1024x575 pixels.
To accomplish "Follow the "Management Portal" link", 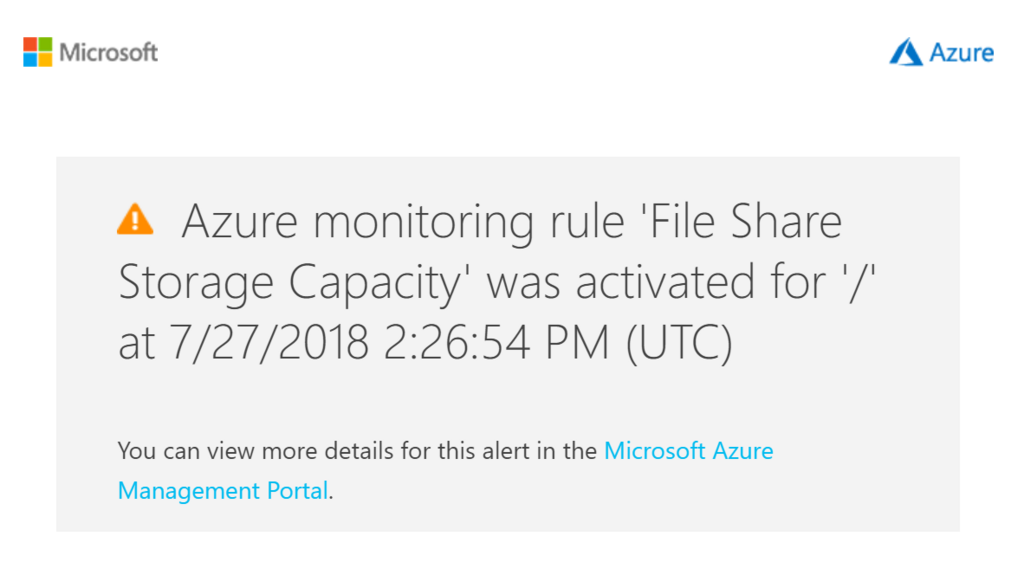I will 222,491.
